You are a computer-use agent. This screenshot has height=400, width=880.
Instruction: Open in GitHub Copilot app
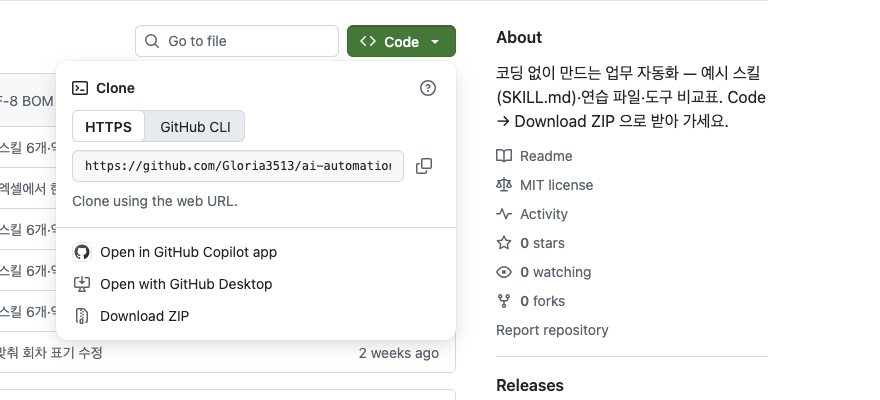point(189,252)
